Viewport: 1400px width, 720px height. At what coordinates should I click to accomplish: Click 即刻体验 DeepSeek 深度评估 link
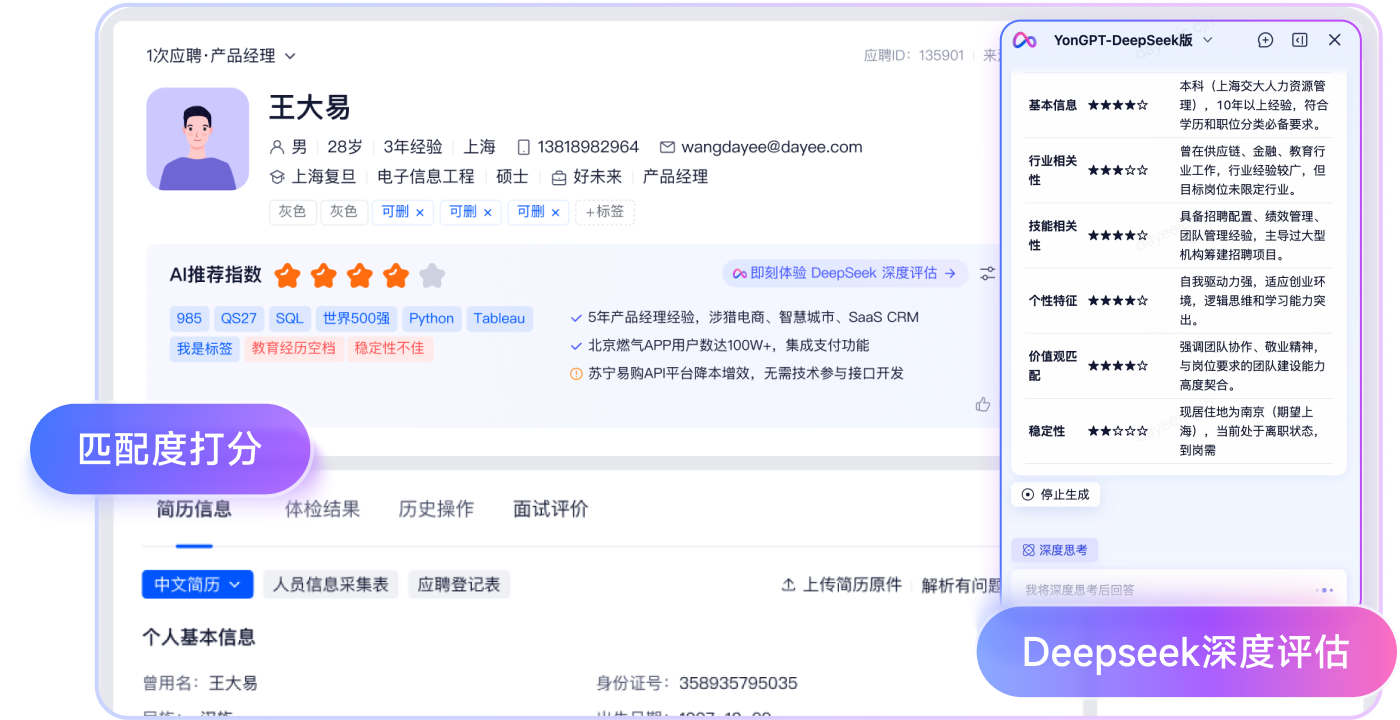click(x=845, y=273)
